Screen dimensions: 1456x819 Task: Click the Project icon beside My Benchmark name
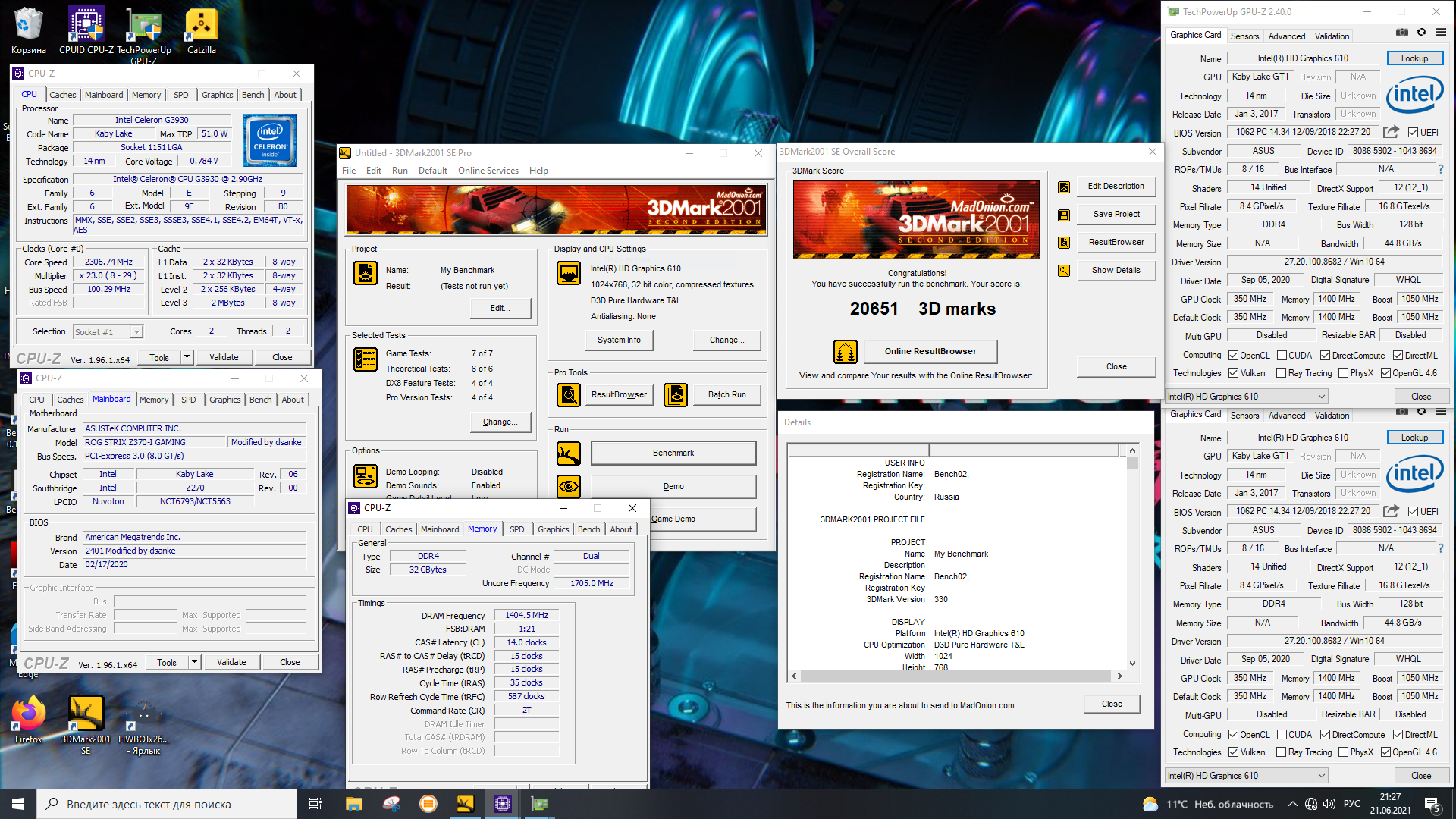[366, 273]
